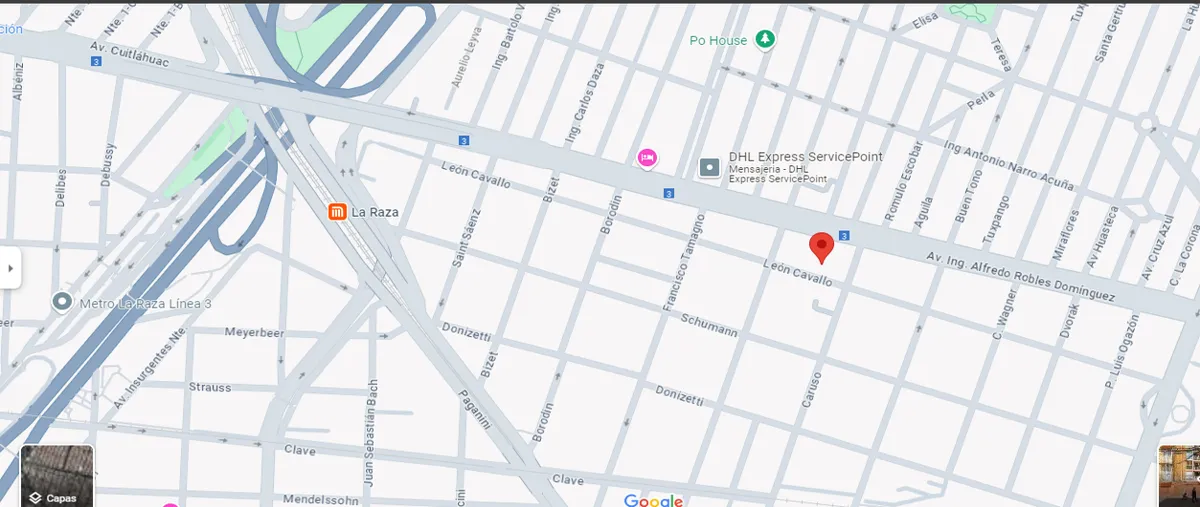
Task: Click the Google logo at map bottom
Action: click(x=653, y=500)
